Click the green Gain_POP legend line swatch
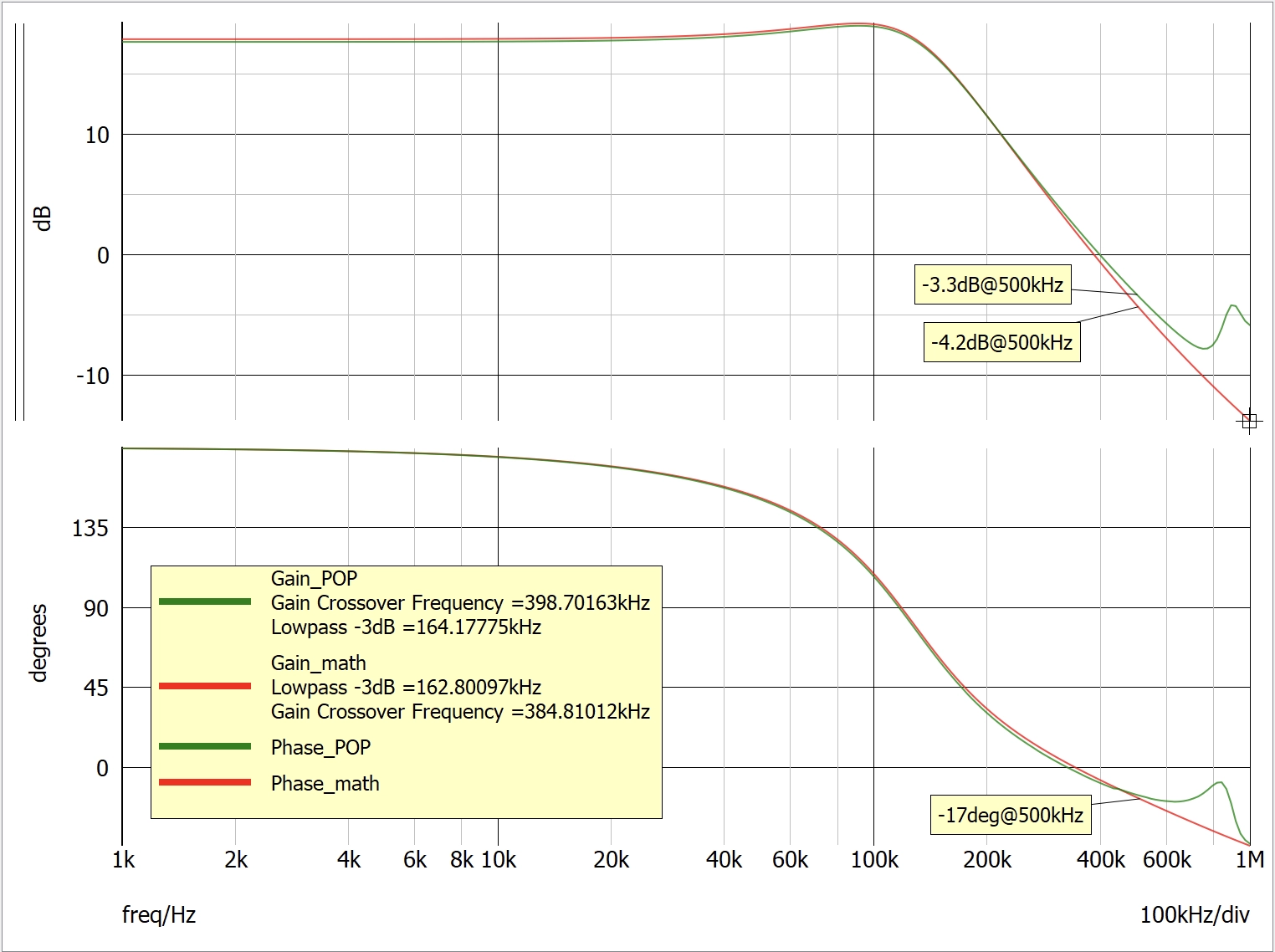This screenshot has width=1275, height=952. (x=205, y=601)
